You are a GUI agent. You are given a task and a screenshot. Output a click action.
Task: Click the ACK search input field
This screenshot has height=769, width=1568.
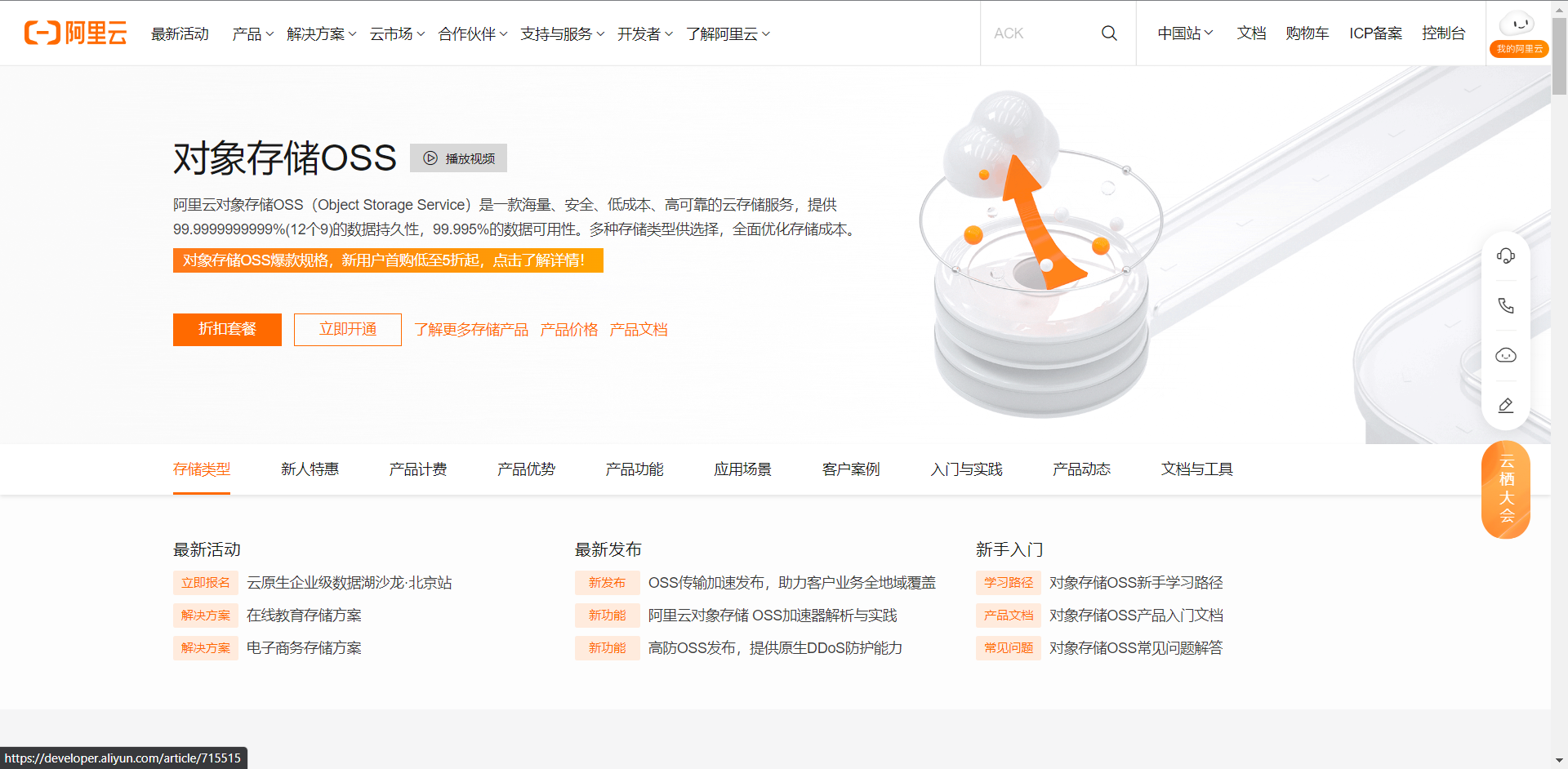click(x=1041, y=33)
